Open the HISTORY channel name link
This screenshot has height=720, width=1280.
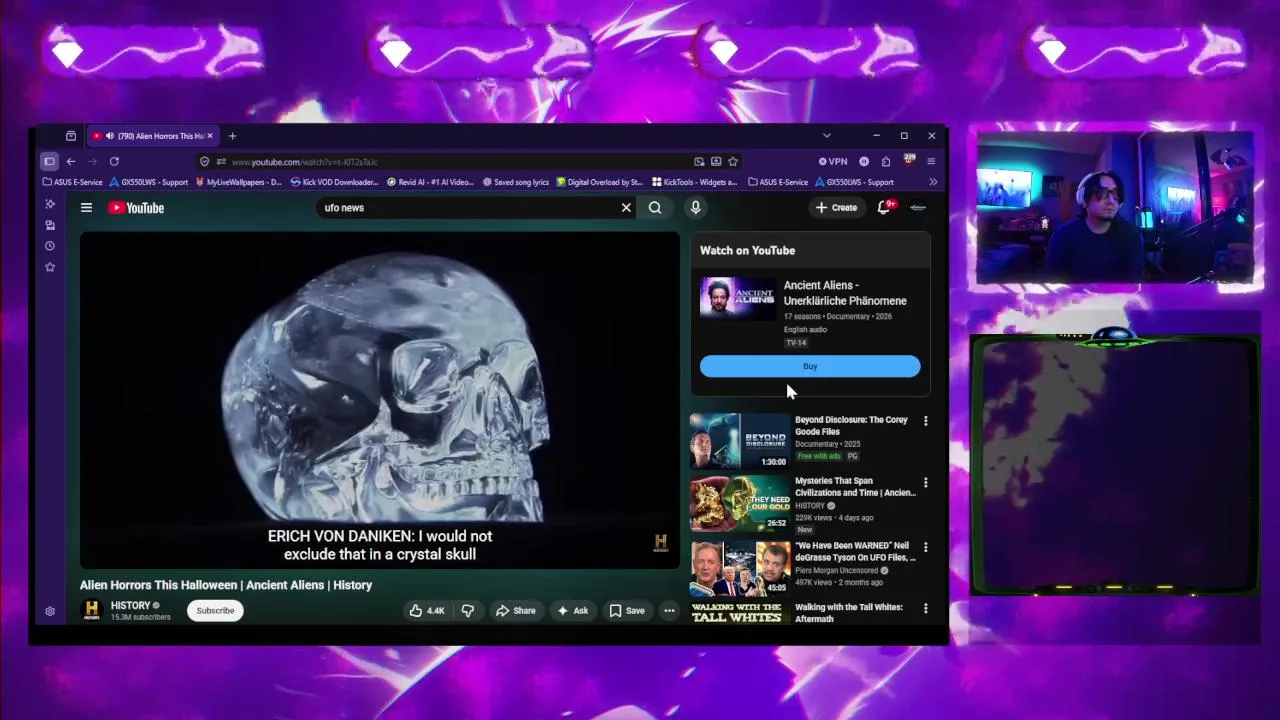(130, 605)
